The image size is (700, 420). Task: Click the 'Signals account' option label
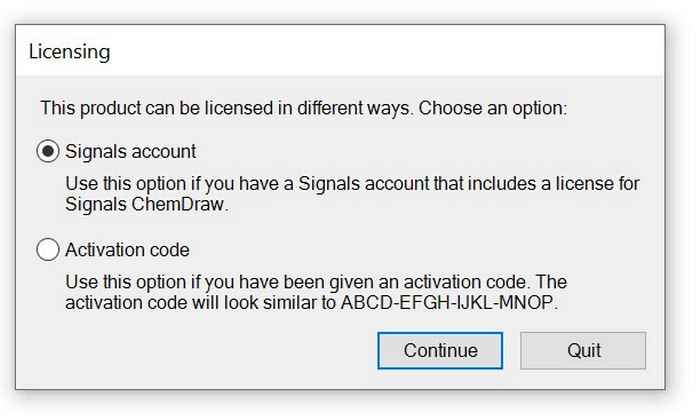(130, 152)
